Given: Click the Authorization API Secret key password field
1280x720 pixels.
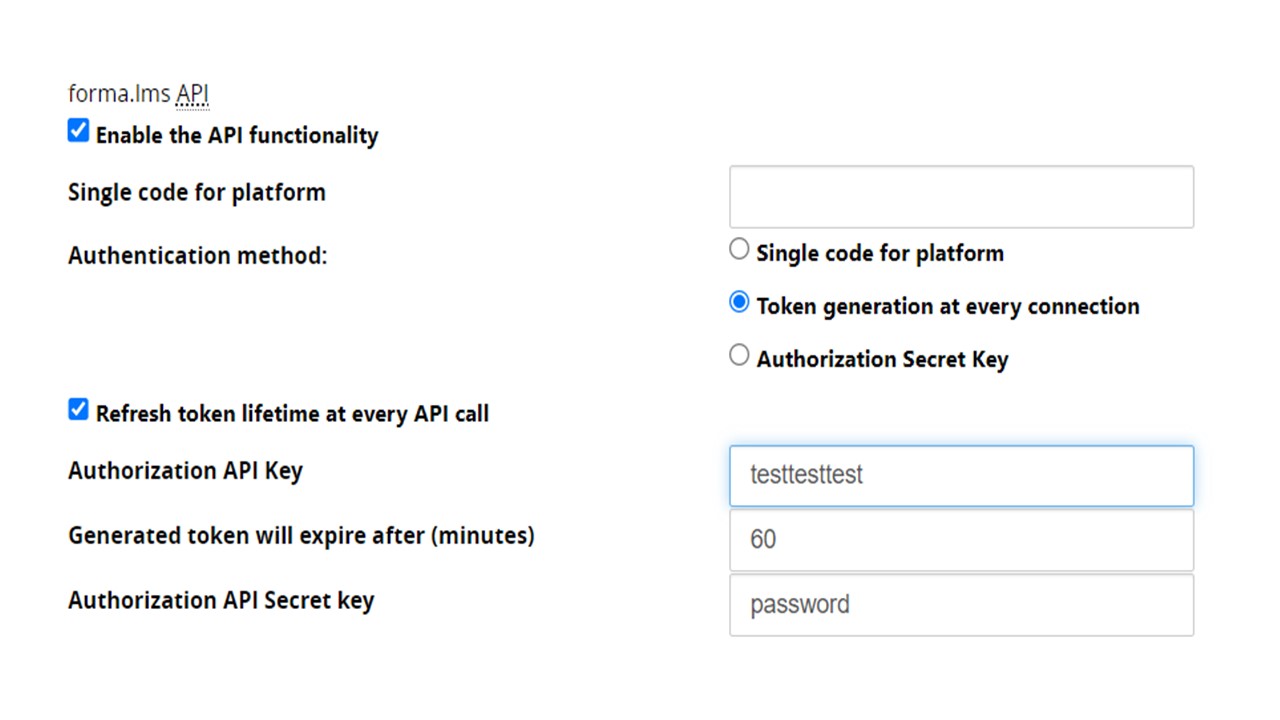Looking at the screenshot, I should coord(961,605).
